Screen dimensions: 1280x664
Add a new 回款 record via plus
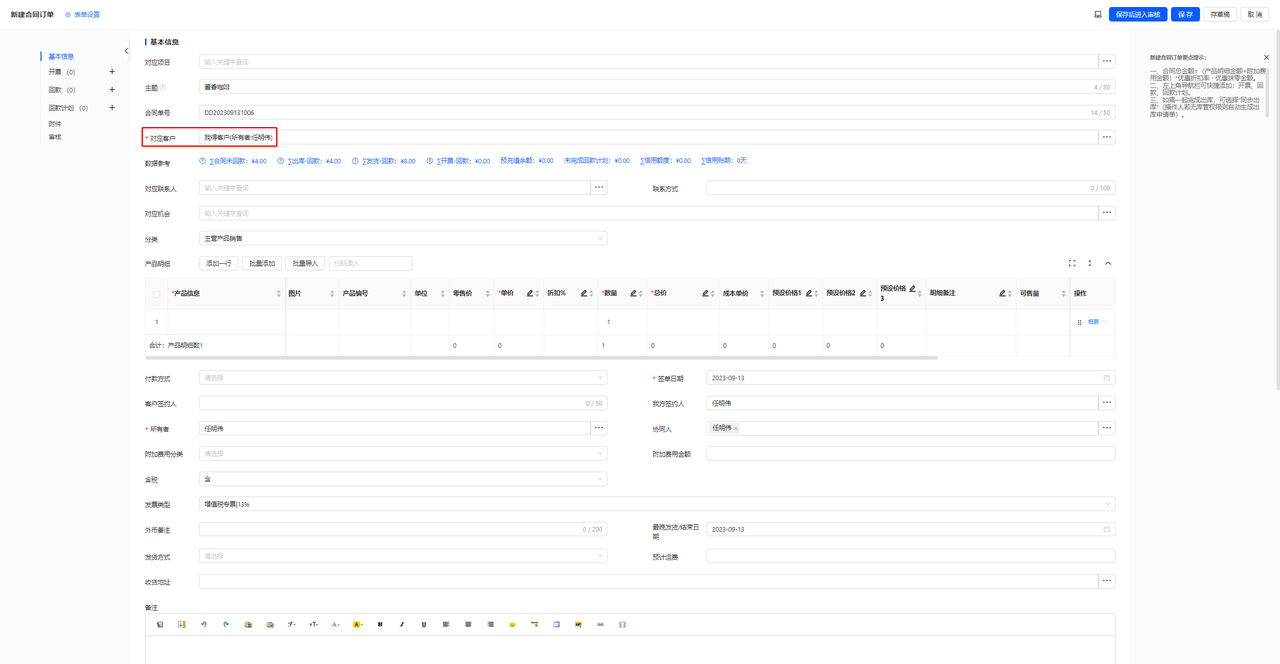tap(112, 90)
